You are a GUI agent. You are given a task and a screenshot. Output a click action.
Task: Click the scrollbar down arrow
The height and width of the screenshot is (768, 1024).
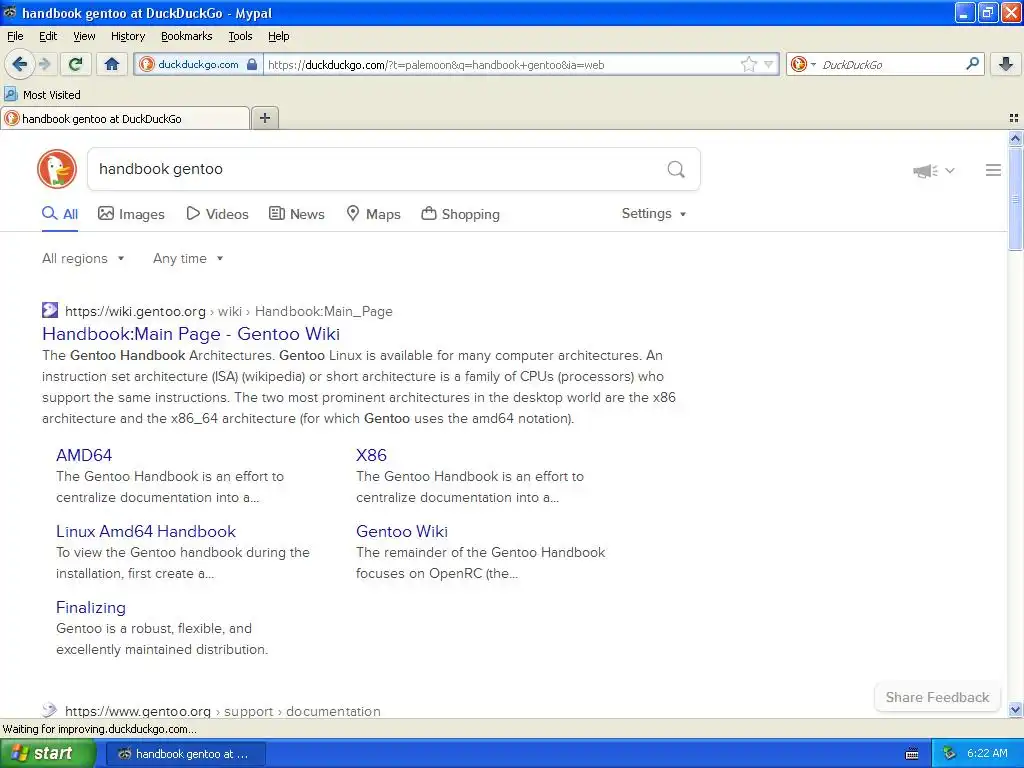pyautogui.click(x=1015, y=710)
